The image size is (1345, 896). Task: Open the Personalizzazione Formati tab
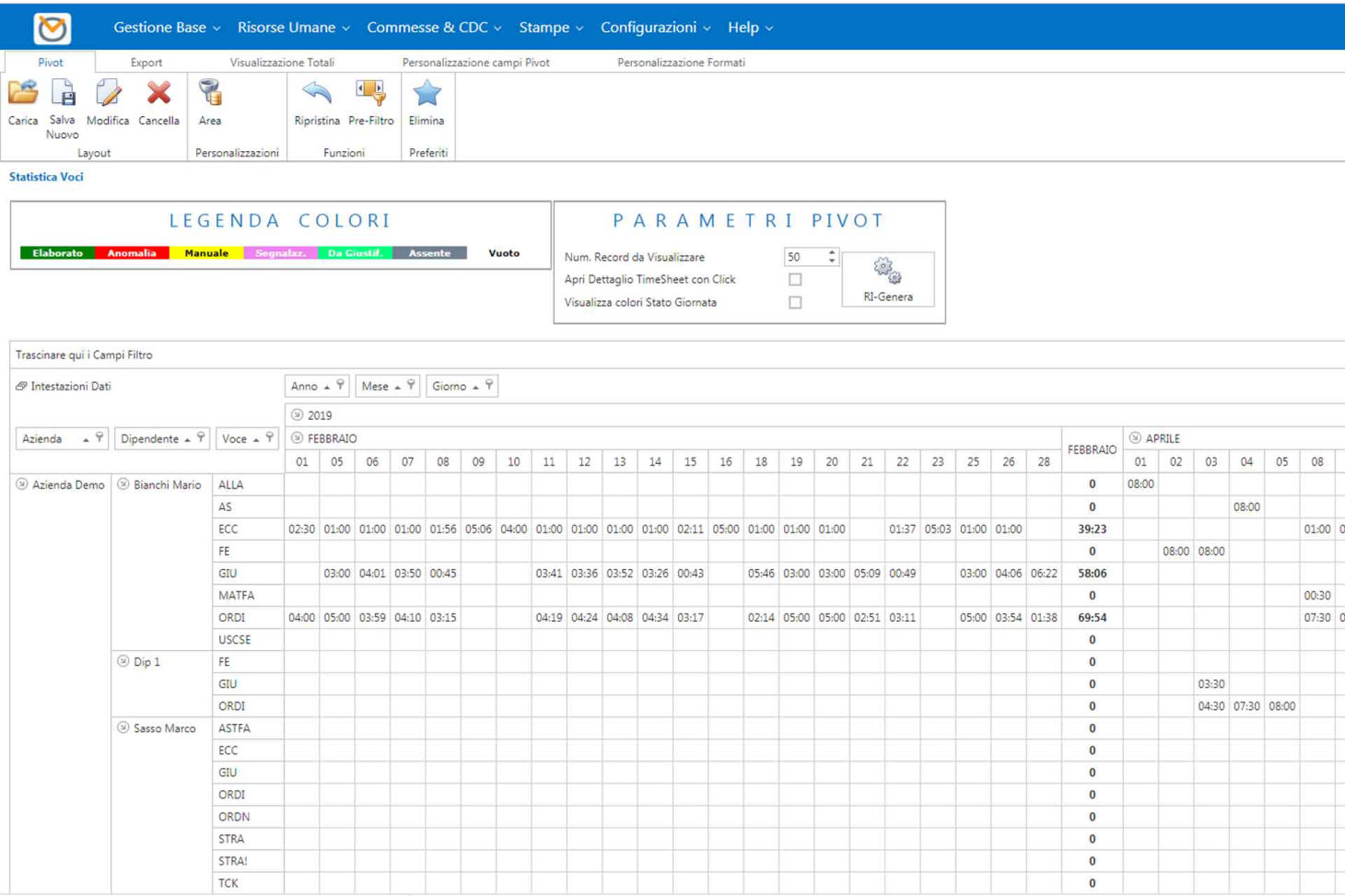click(x=681, y=63)
